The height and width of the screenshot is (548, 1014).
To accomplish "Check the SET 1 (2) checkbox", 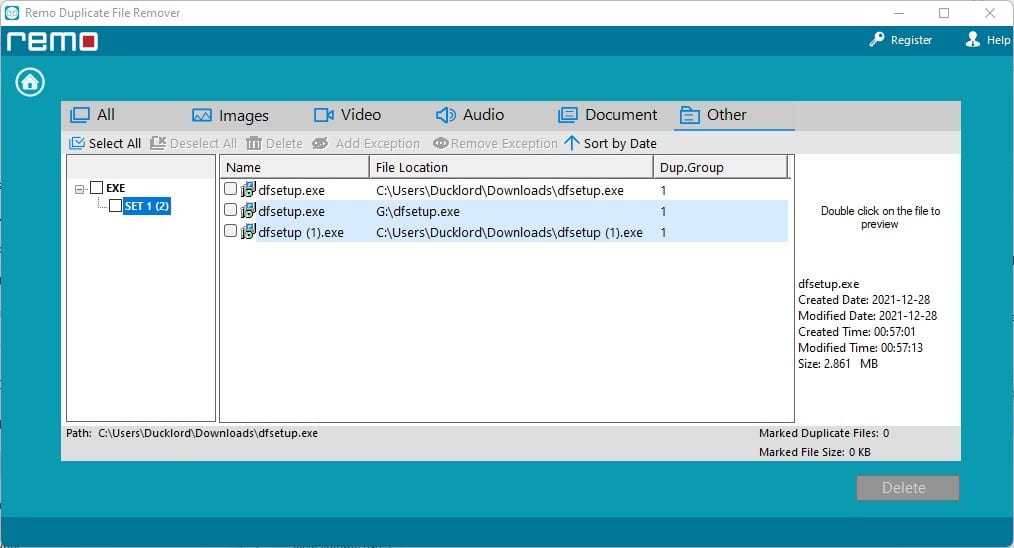I will click(115, 206).
